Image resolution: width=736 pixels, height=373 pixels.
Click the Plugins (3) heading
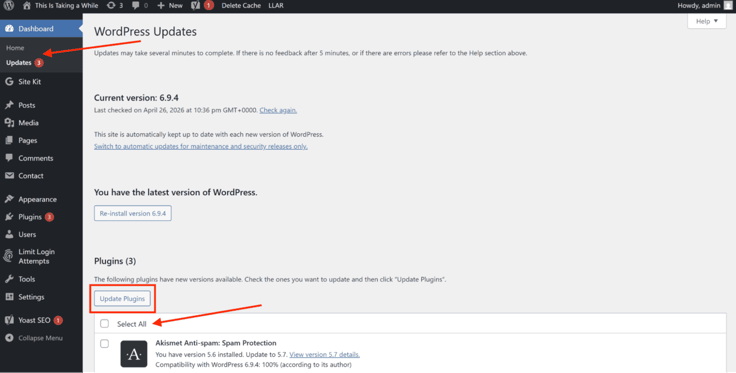[115, 261]
